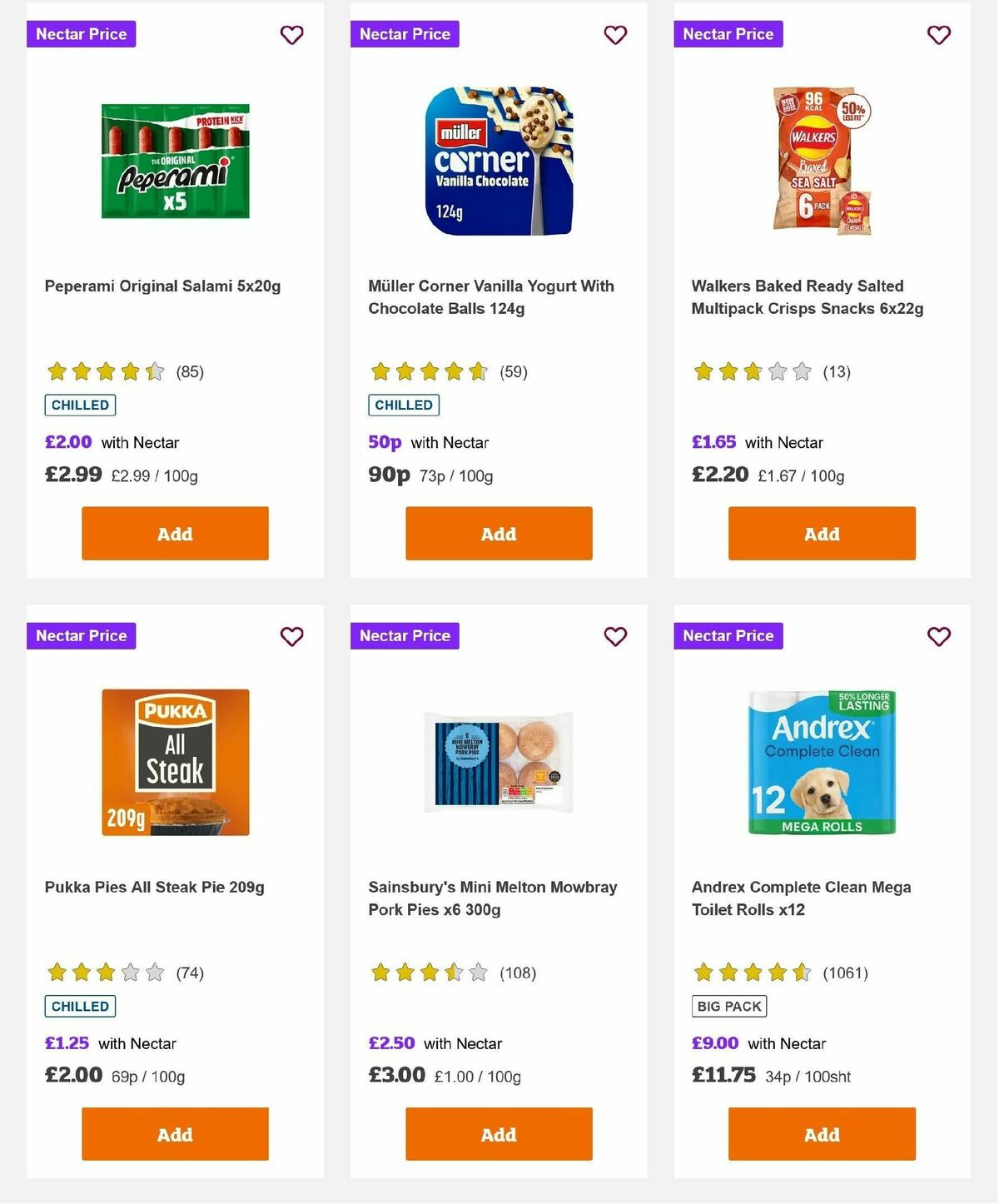Screen dimensions: 999x1204
Task: Open the Andrex Complete Clean product page
Action: 801,898
